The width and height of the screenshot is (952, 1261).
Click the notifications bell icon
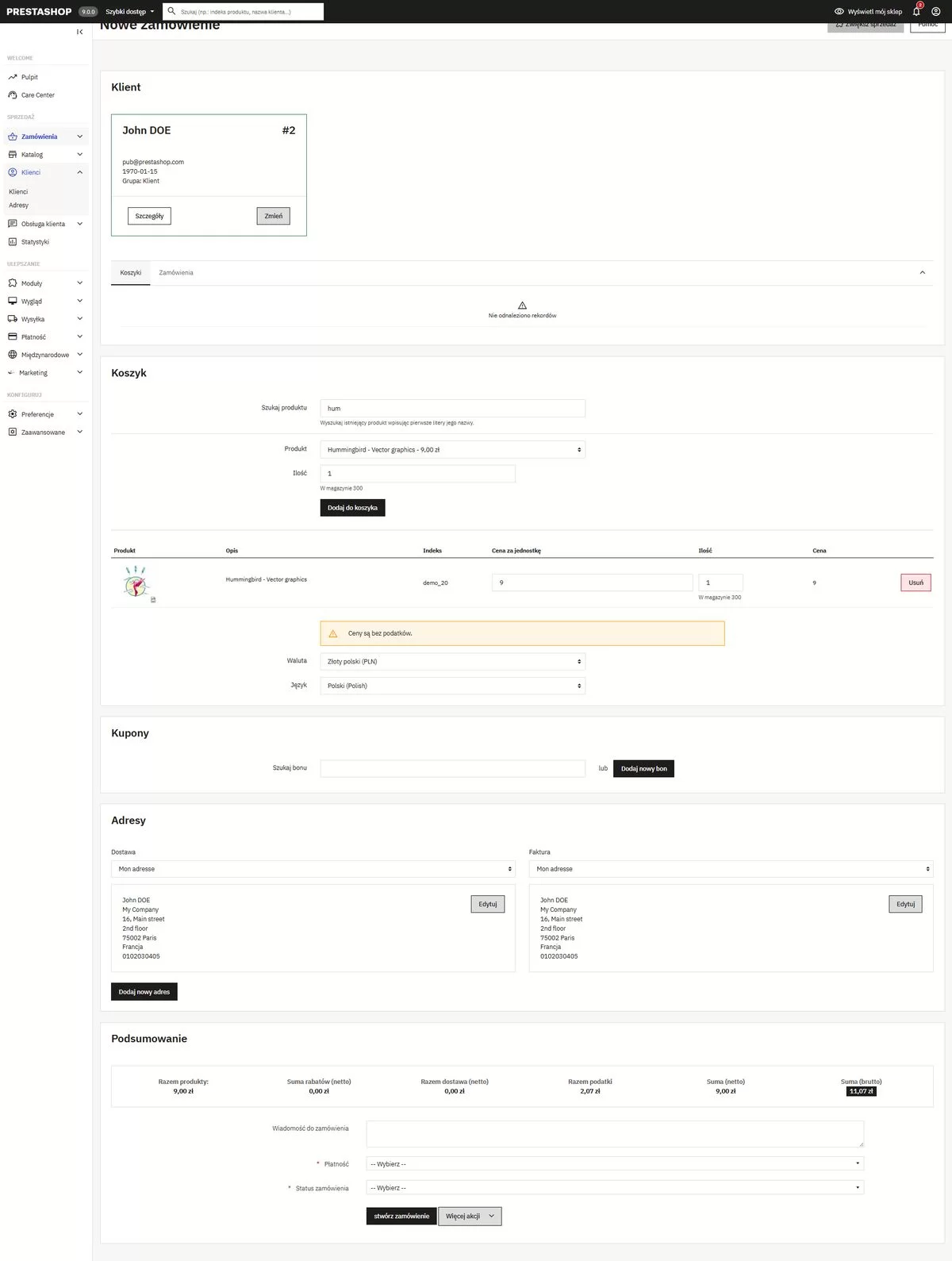click(916, 12)
